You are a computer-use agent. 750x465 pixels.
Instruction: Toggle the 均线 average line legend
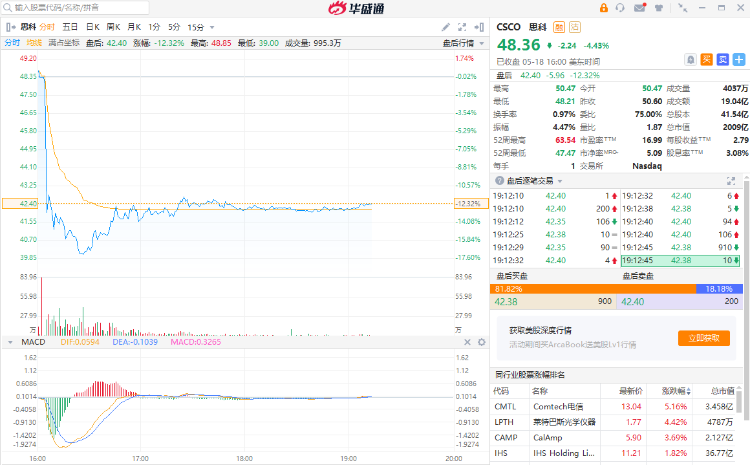[34, 43]
